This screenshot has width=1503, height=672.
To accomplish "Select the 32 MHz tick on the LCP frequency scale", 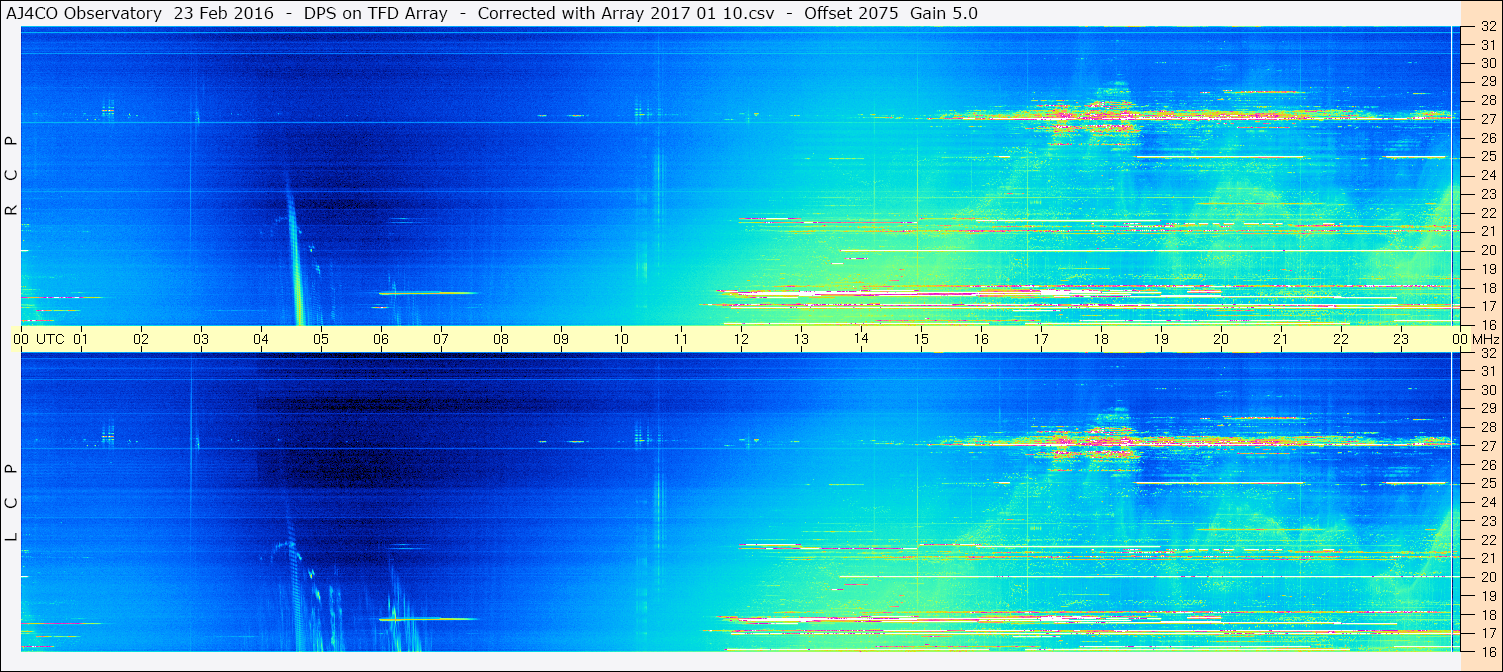I will point(1487,353).
